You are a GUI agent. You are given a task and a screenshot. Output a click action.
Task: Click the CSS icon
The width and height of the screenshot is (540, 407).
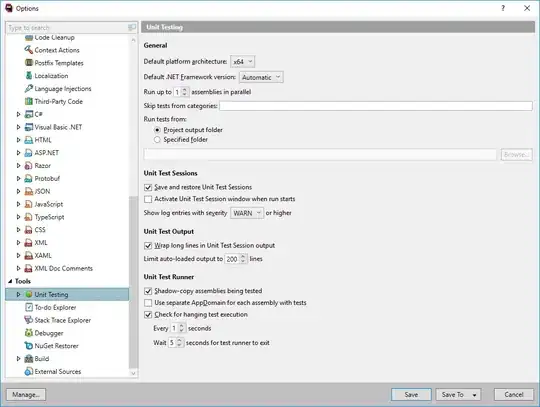[x=29, y=230]
